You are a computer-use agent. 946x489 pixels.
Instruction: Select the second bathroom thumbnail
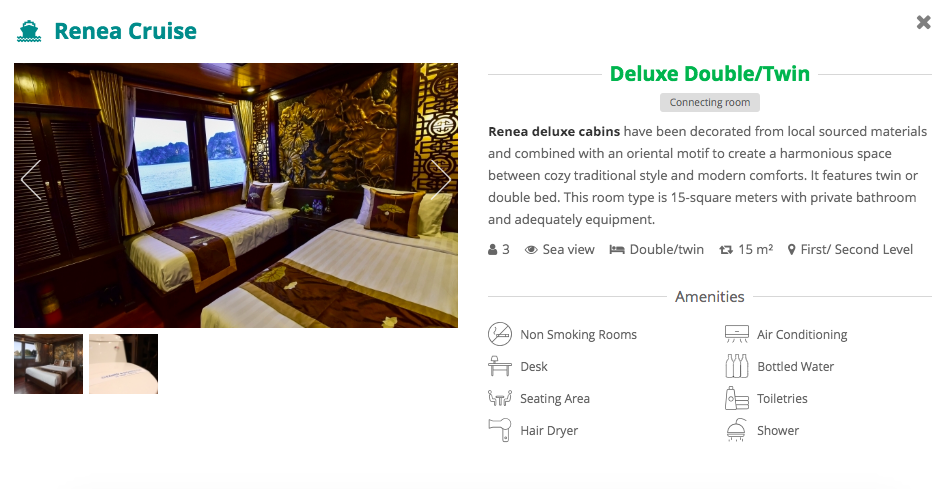[x=124, y=364]
